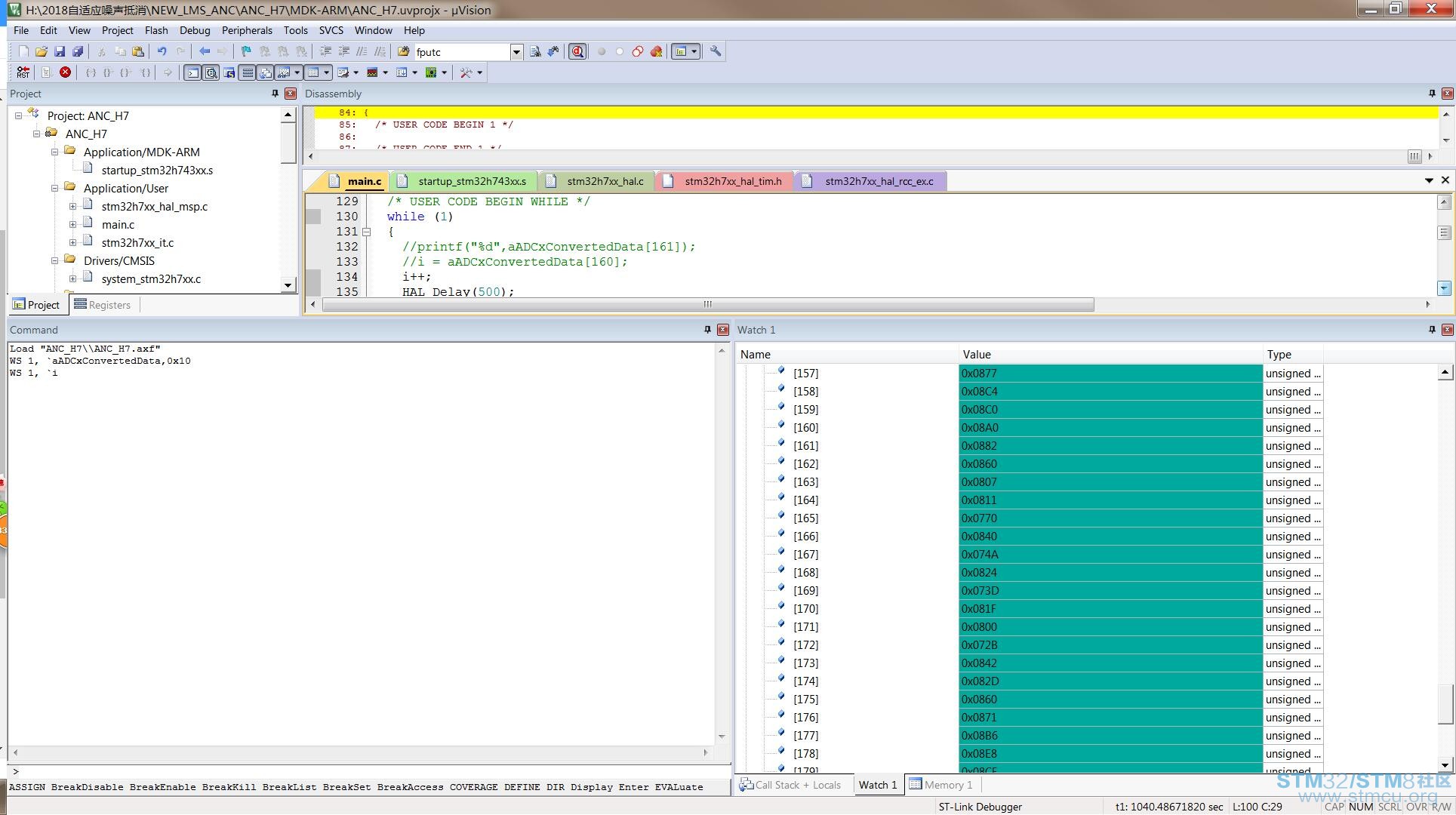Navigate backwards with blue arrow
The height and width of the screenshot is (815, 1456).
(x=204, y=51)
